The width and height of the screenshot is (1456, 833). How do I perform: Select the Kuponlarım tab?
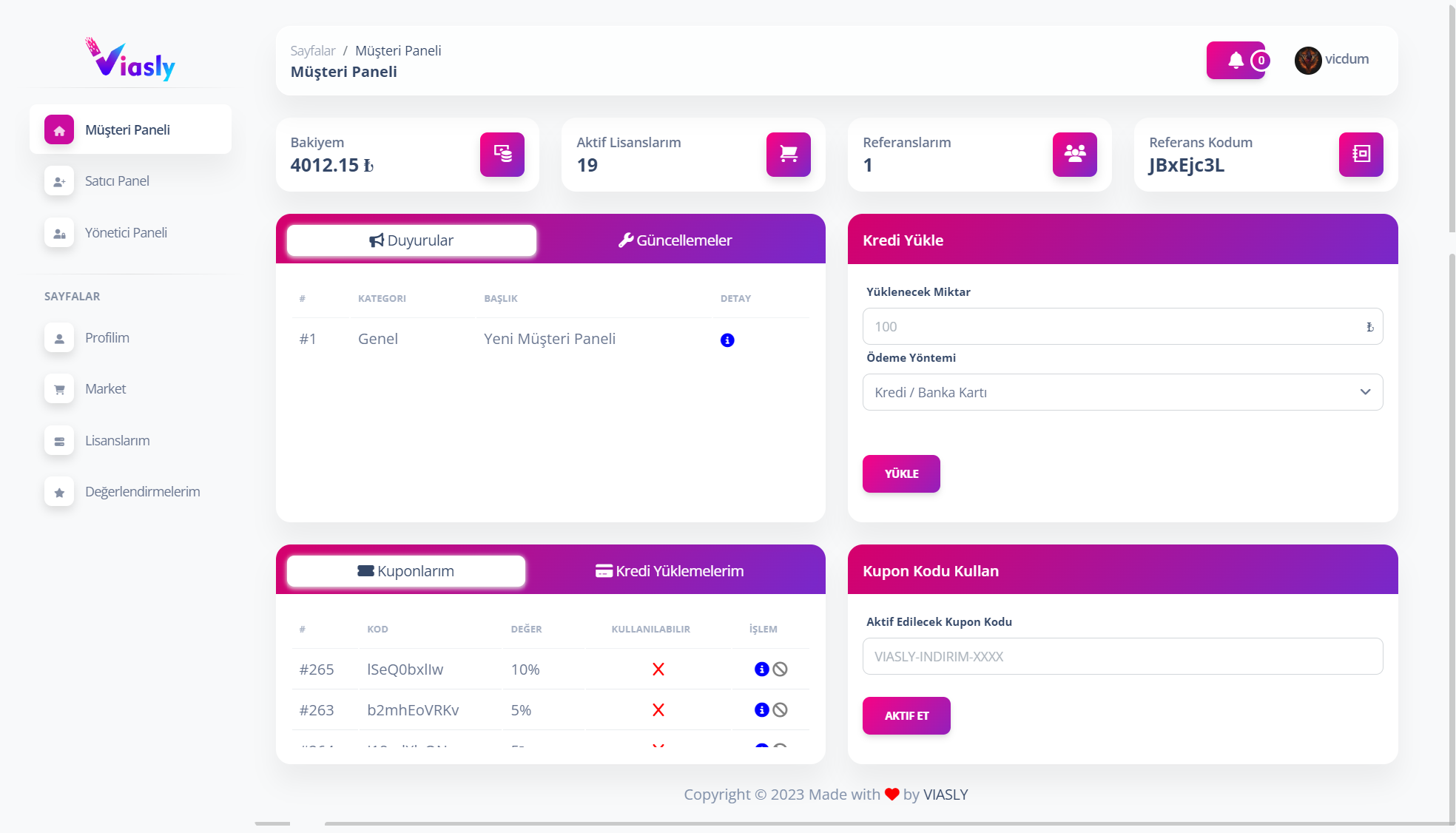pyautogui.click(x=406, y=571)
